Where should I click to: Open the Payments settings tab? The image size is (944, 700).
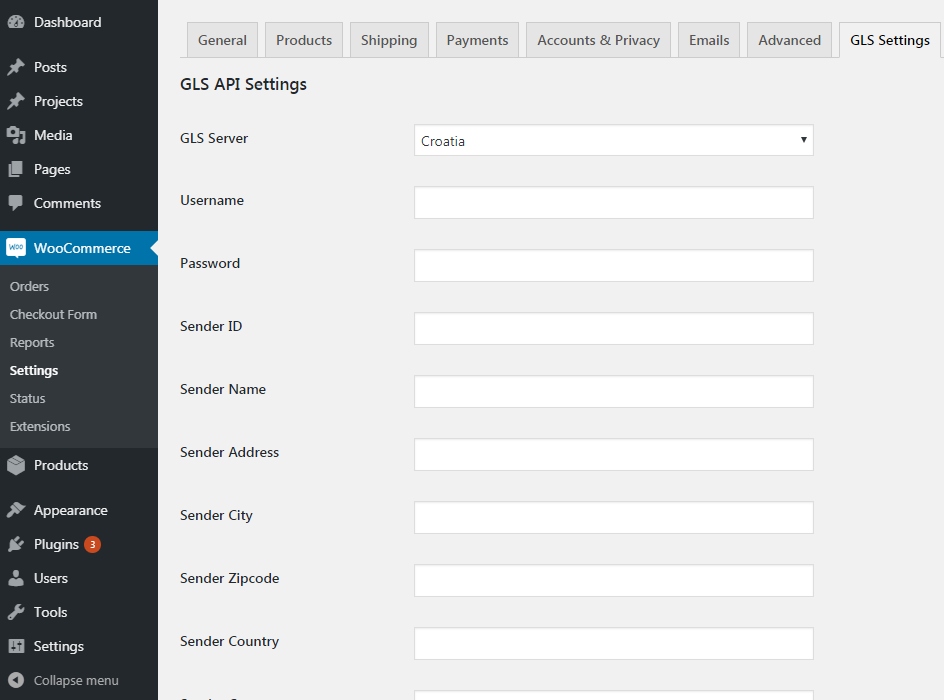coord(477,40)
